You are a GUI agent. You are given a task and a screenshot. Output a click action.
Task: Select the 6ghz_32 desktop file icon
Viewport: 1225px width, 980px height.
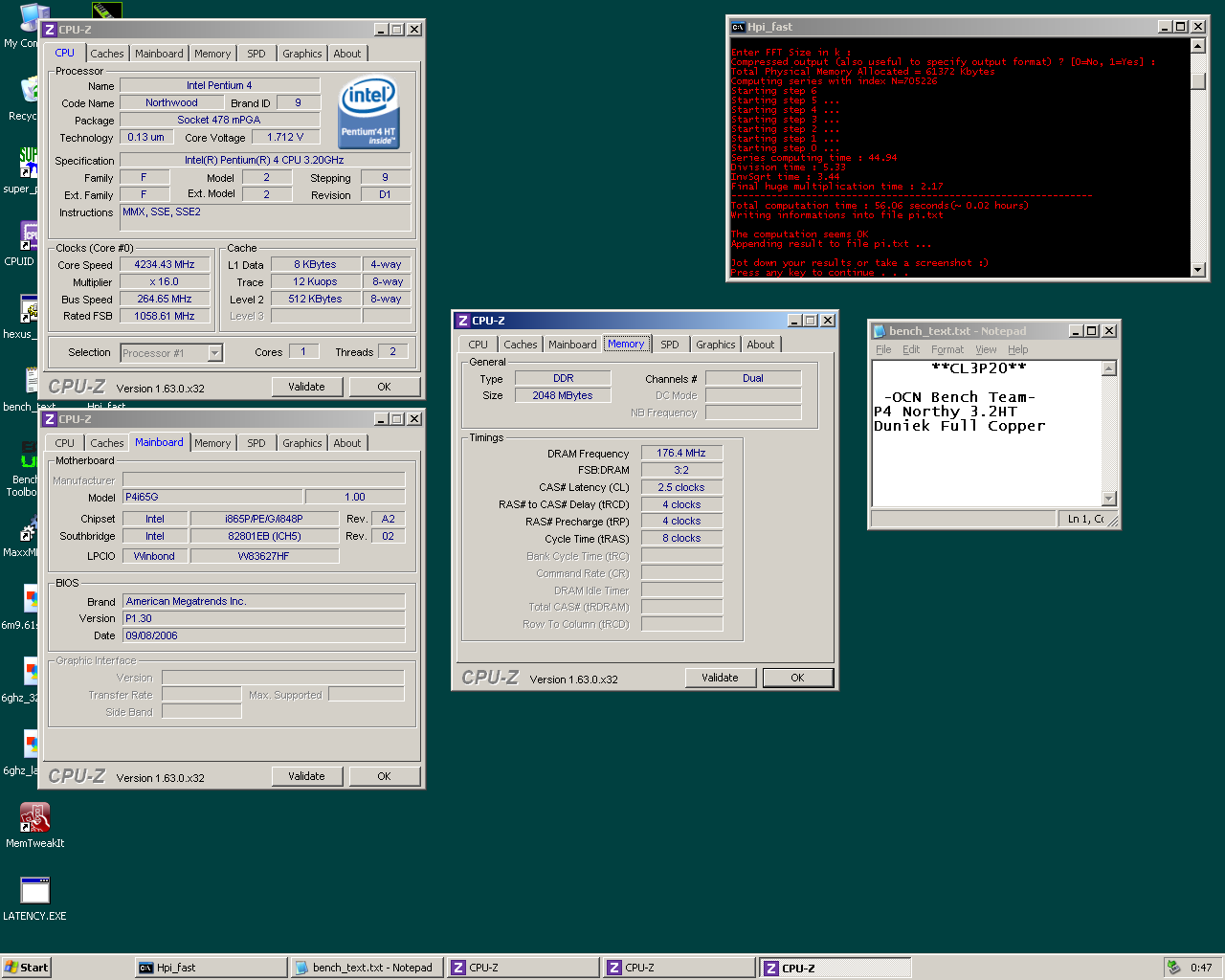point(21,679)
